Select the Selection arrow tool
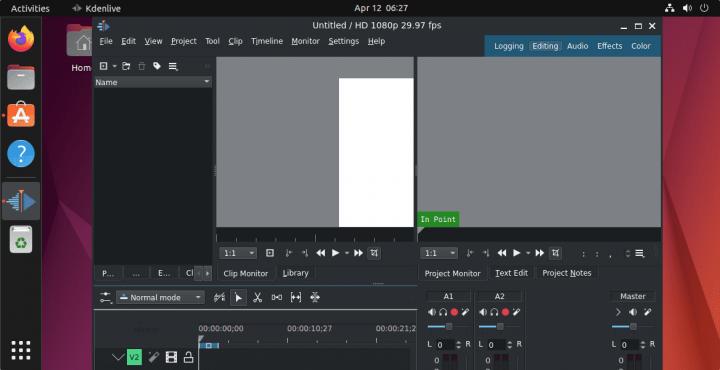The height and width of the screenshot is (370, 720). 238,297
